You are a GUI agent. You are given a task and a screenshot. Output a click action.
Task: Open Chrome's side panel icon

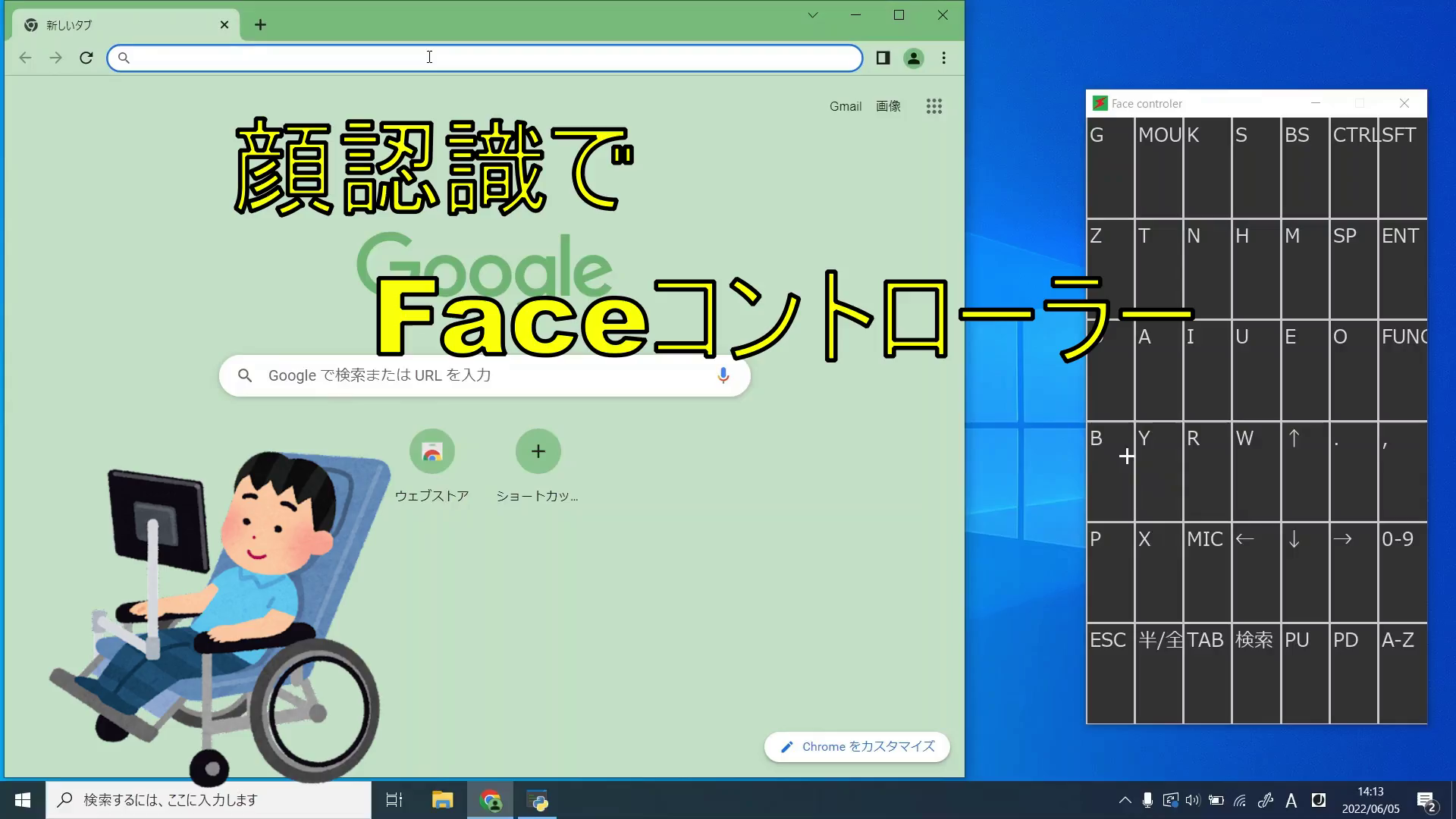tap(882, 58)
